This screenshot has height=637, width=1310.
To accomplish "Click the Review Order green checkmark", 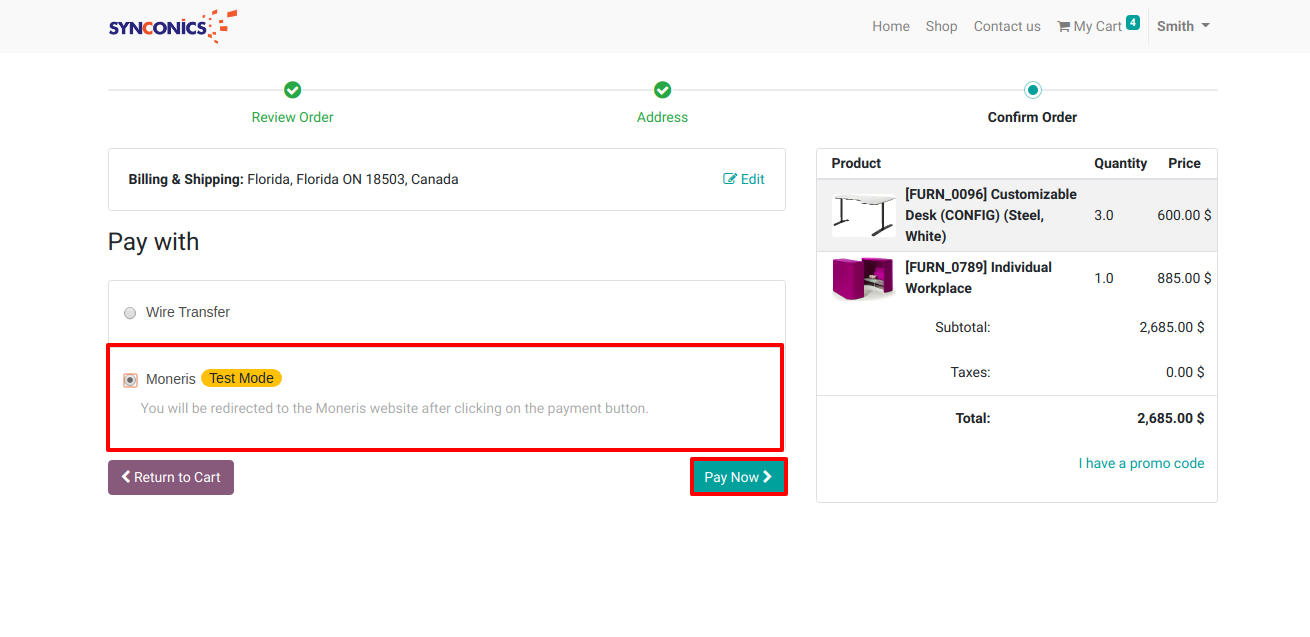I will pos(292,90).
